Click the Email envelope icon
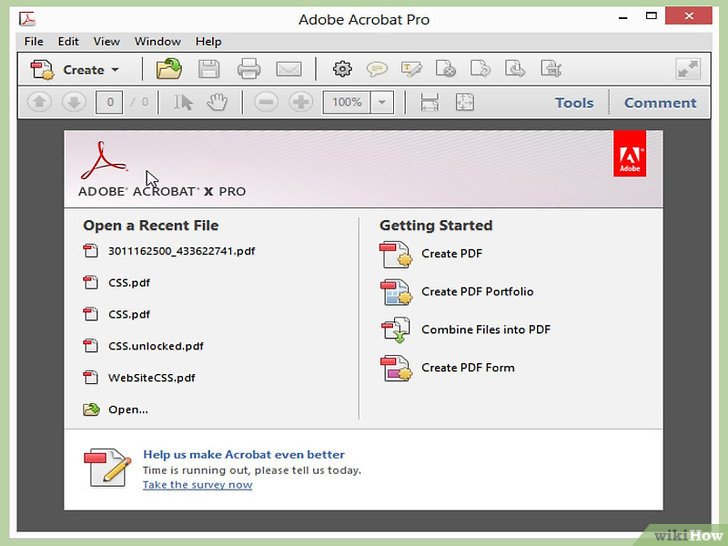Image resolution: width=728 pixels, height=546 pixels. (x=289, y=69)
